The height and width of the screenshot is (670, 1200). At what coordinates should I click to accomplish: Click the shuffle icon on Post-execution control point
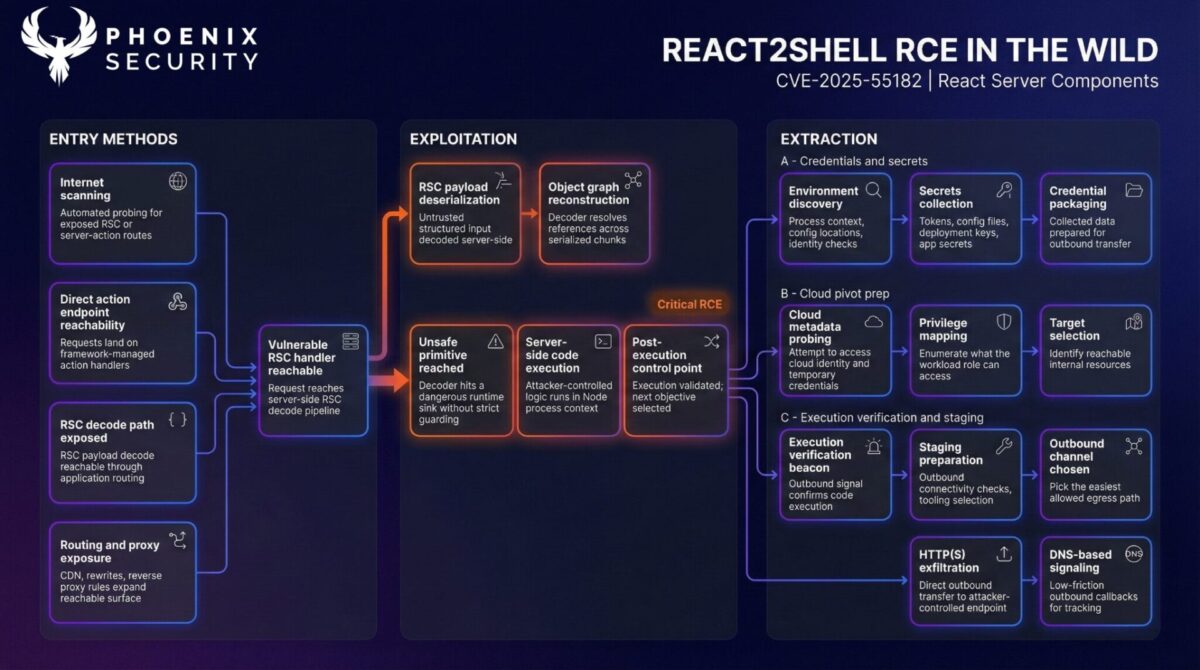coord(712,340)
